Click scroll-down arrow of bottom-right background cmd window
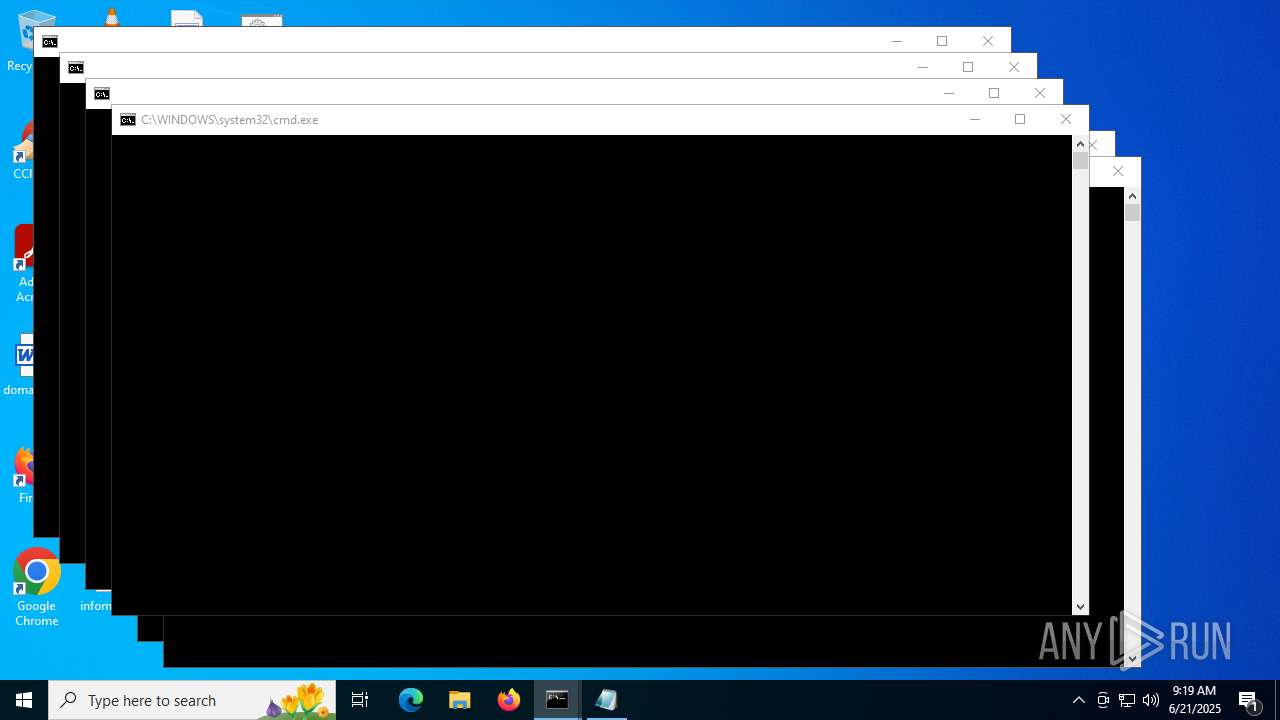This screenshot has height=720, width=1280. click(1132, 659)
